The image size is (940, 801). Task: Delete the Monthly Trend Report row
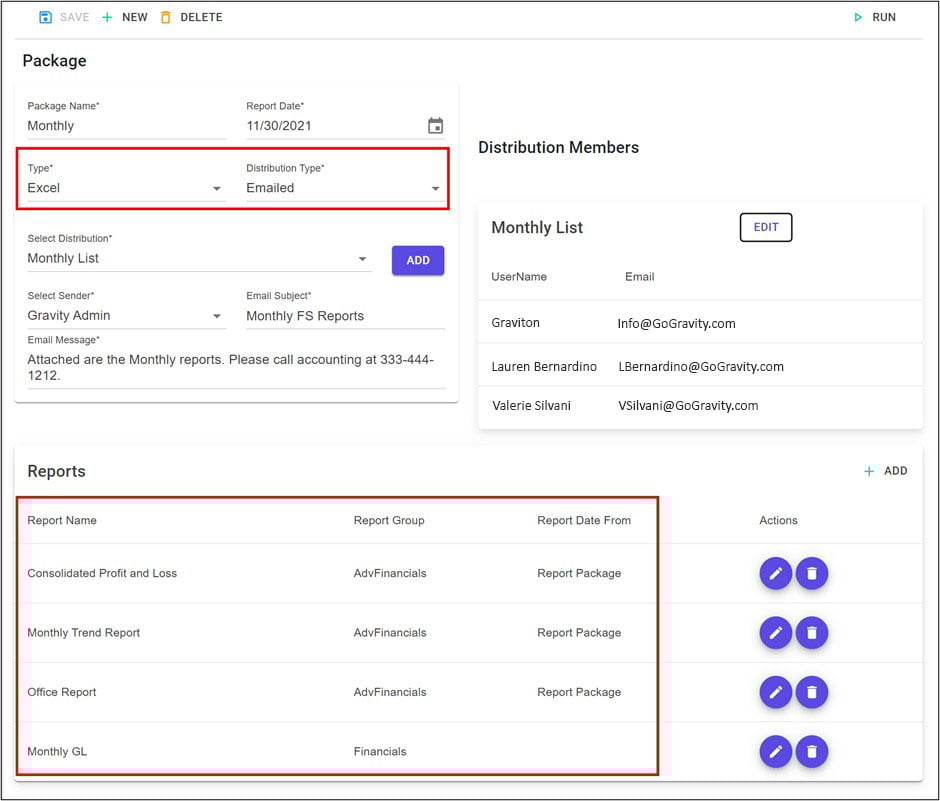coord(812,633)
